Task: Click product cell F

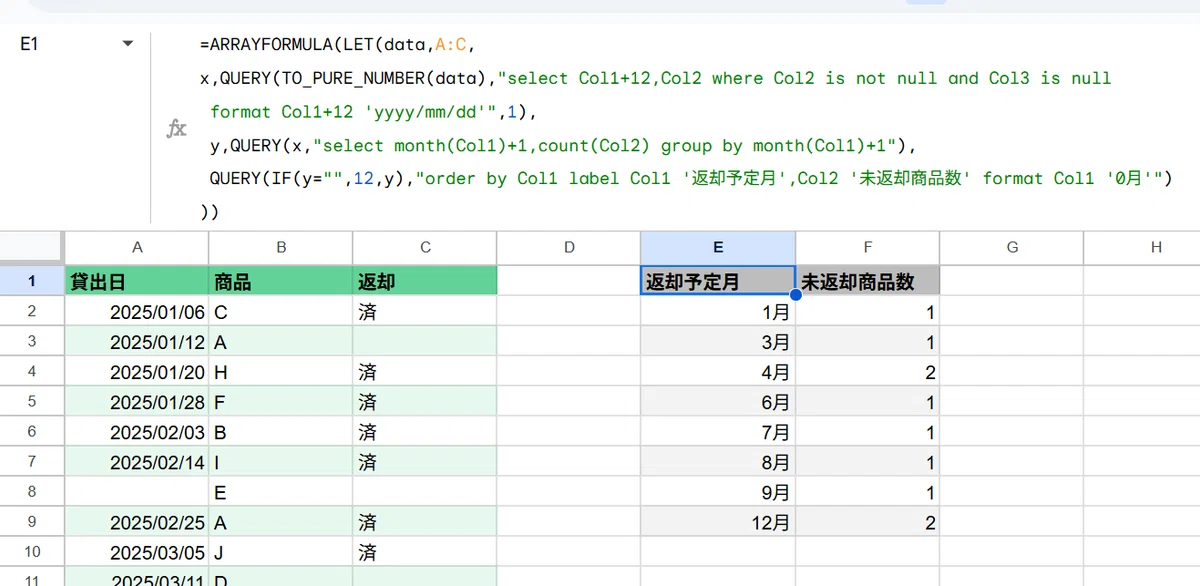Action: (x=281, y=401)
